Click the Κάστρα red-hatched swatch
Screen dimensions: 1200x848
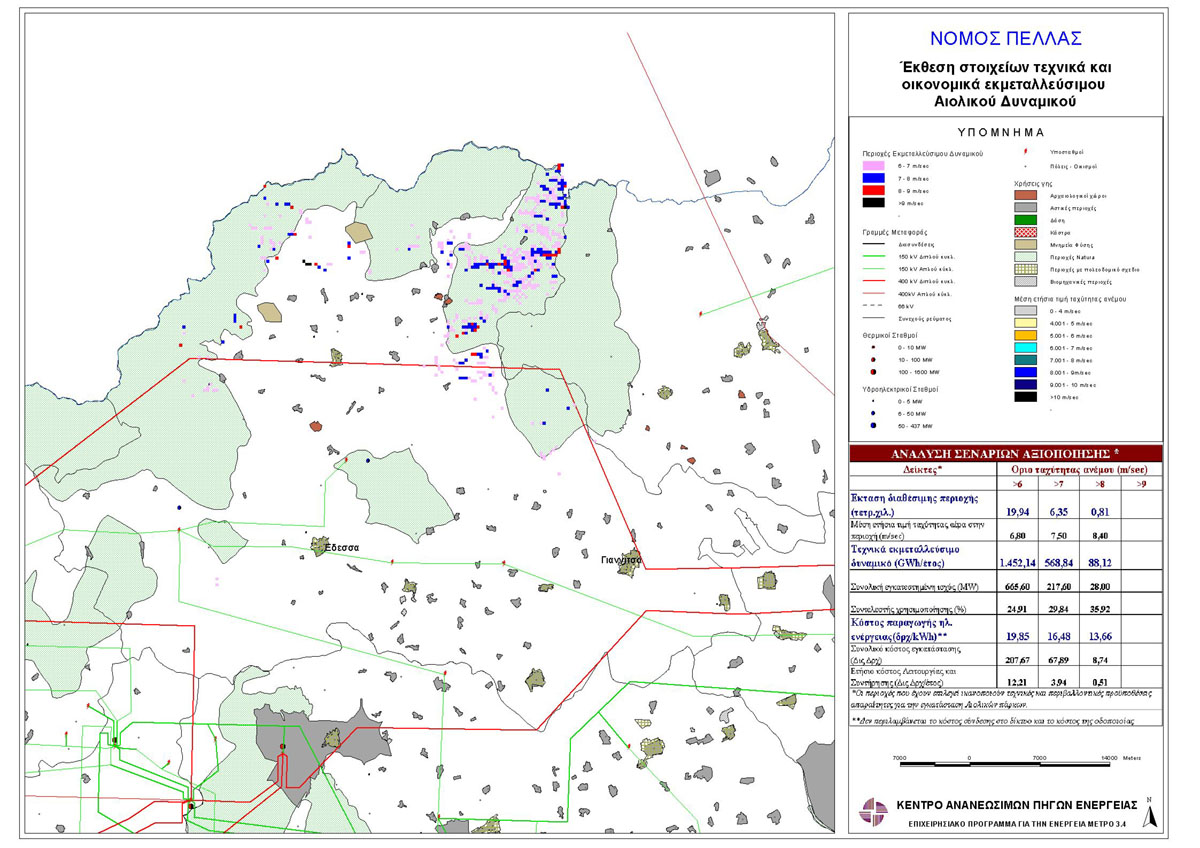[1025, 232]
